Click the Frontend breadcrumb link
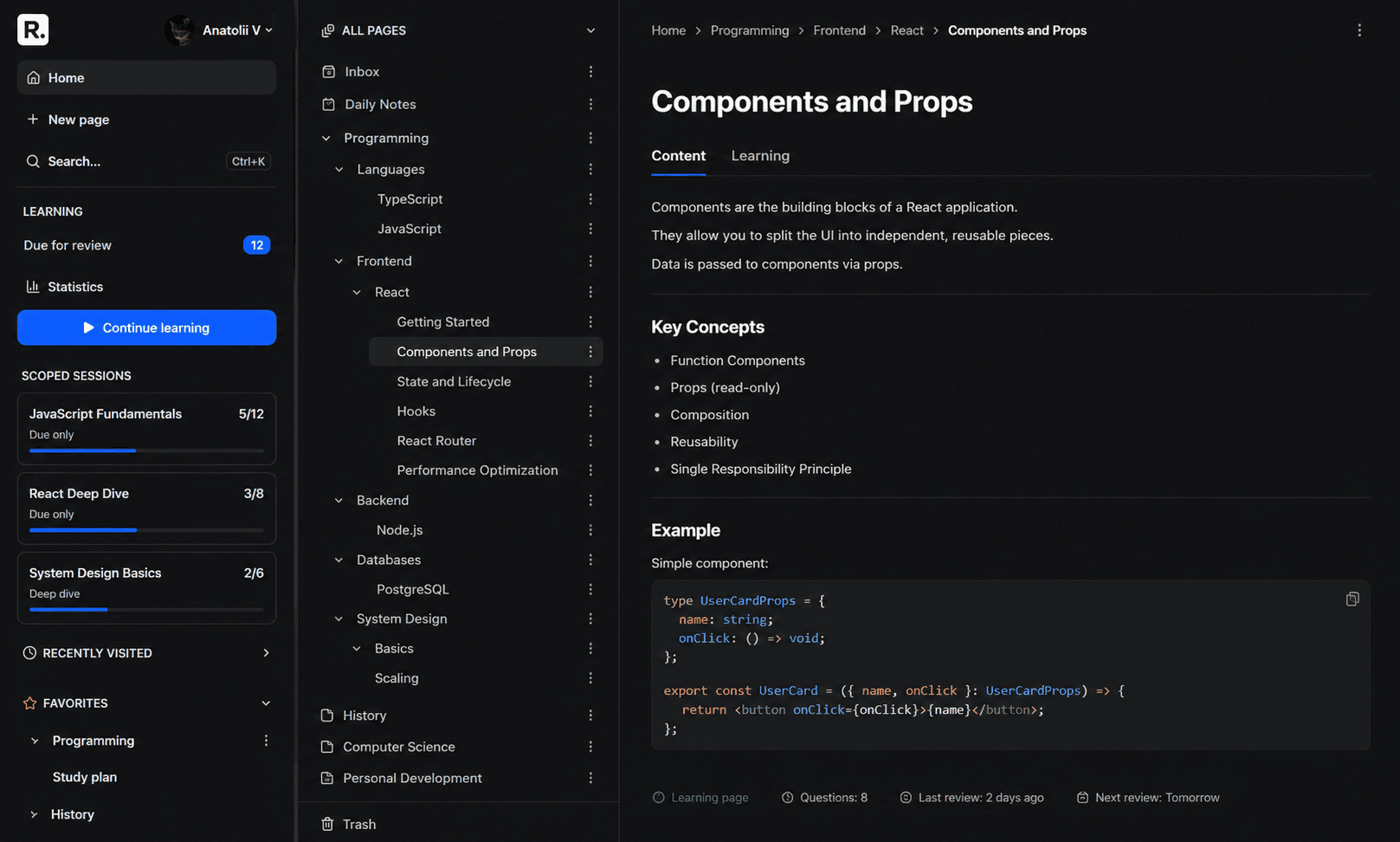 point(839,30)
